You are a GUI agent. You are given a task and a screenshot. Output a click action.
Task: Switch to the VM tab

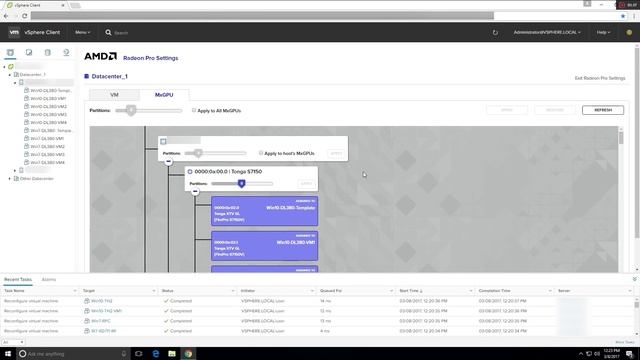[114, 95]
